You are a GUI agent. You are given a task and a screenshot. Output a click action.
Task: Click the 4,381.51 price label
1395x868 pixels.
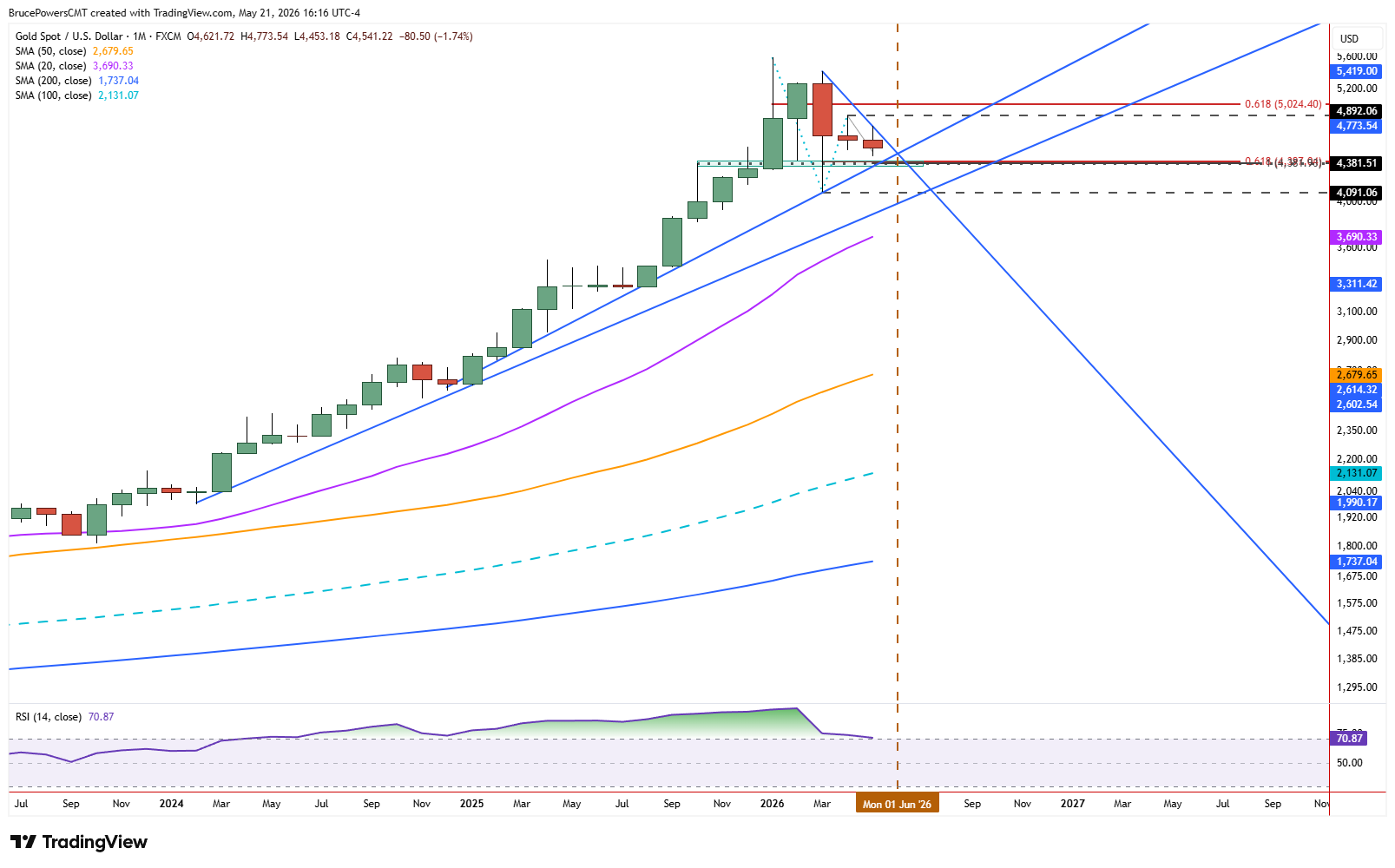click(1356, 163)
